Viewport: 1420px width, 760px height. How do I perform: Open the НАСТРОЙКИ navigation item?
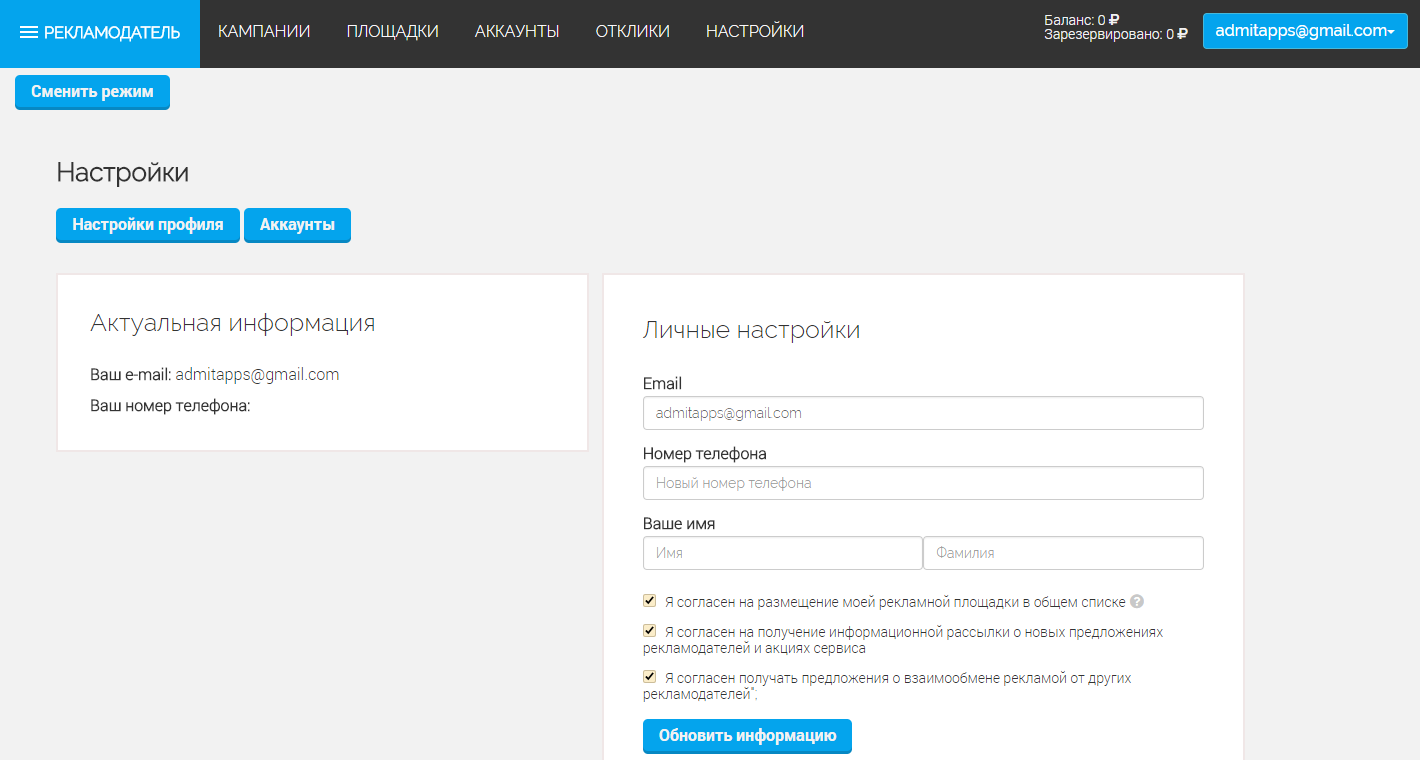[x=754, y=32]
